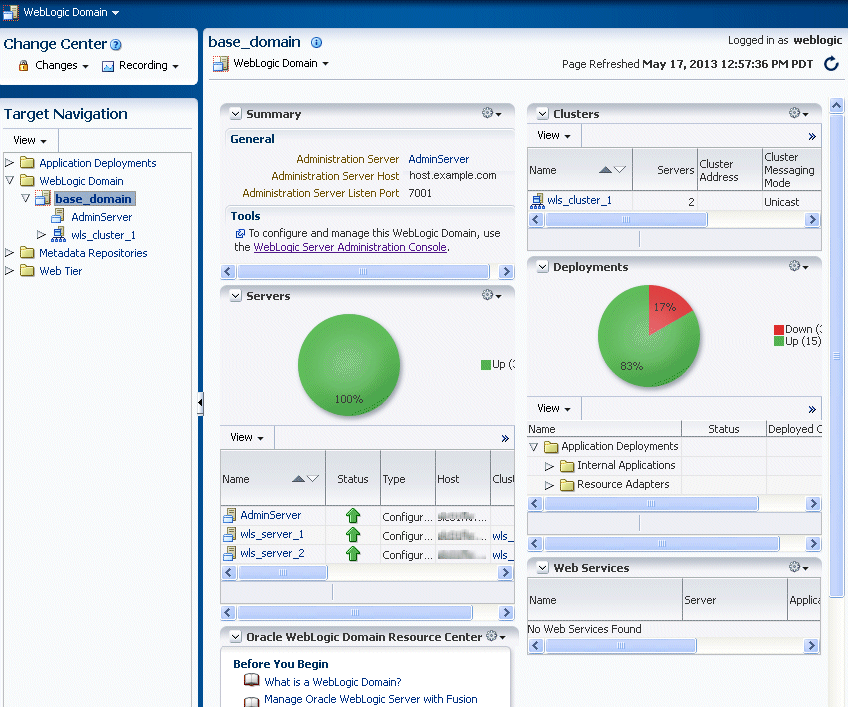Expand the Web Tier navigation node

click(x=9, y=270)
